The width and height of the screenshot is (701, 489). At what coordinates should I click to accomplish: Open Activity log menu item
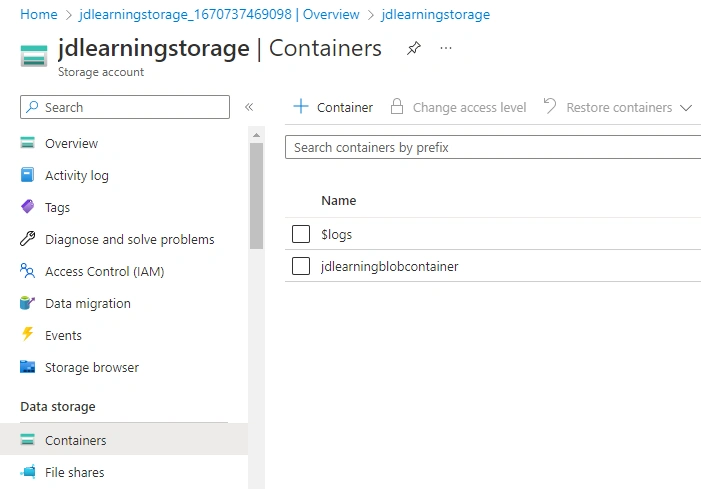(x=77, y=176)
